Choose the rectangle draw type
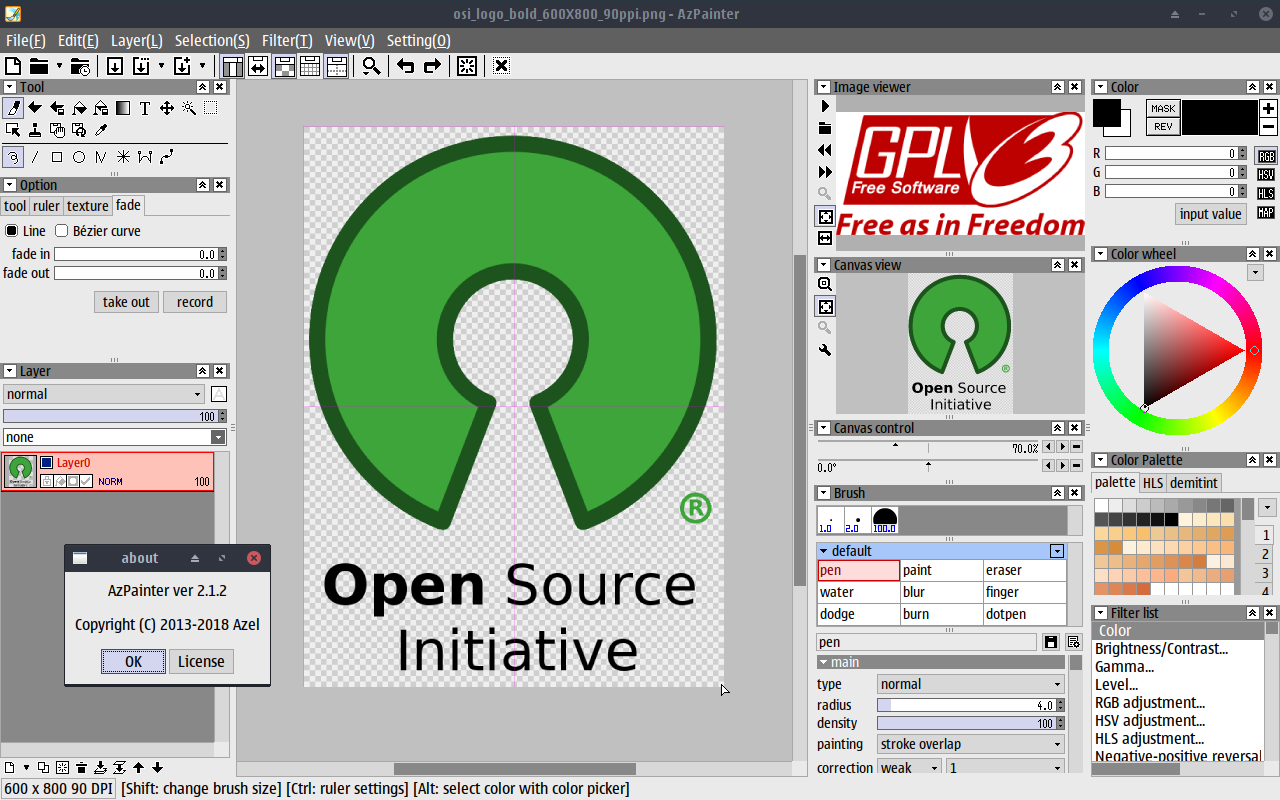The width and height of the screenshot is (1280, 800). click(57, 157)
